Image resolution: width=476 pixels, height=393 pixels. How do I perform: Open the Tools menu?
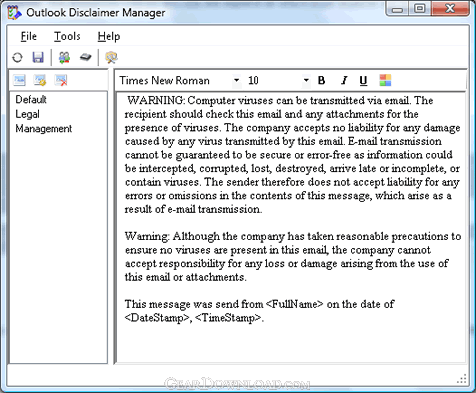[x=67, y=36]
